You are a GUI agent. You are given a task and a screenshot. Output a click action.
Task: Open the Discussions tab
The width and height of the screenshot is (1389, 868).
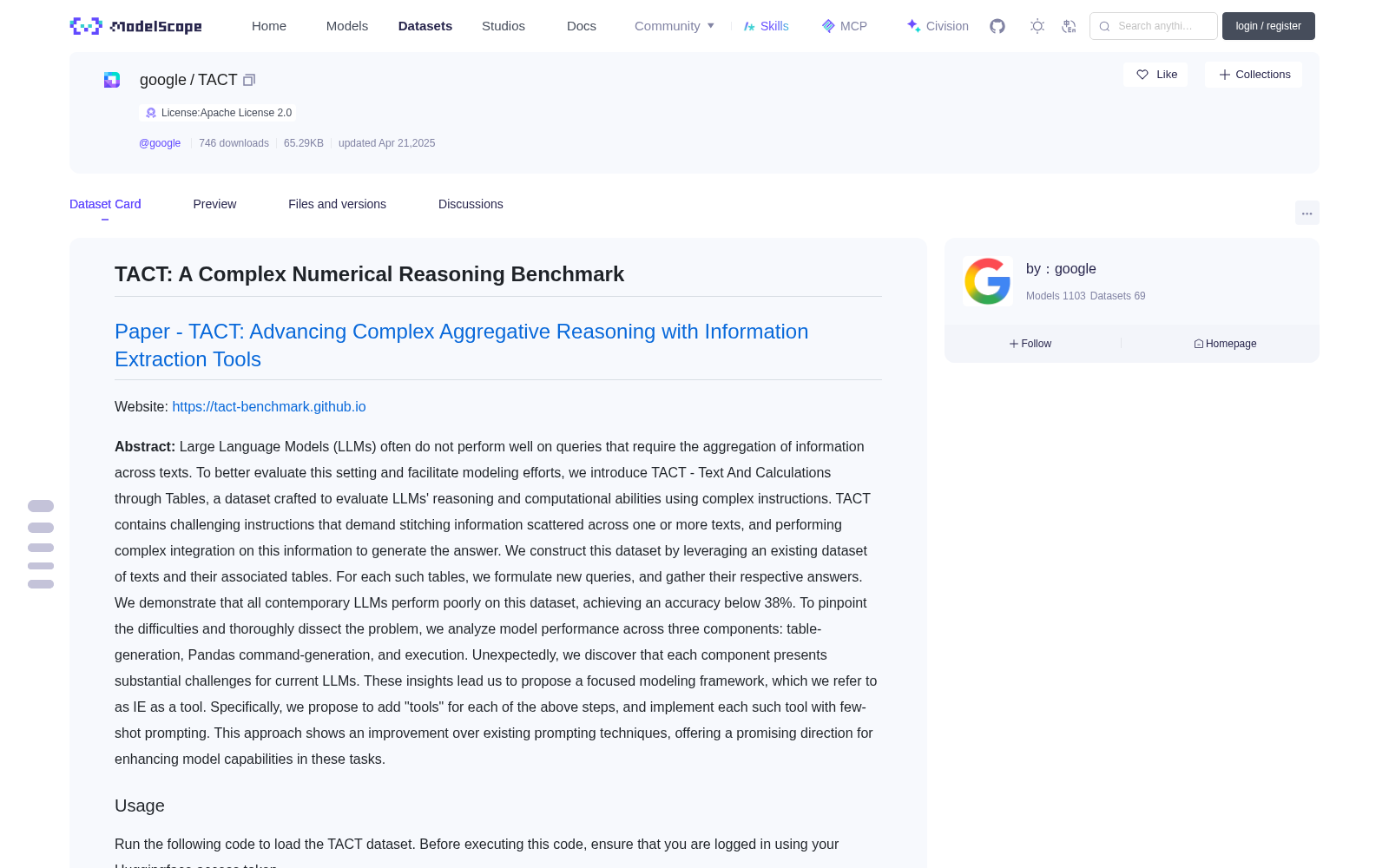471,204
